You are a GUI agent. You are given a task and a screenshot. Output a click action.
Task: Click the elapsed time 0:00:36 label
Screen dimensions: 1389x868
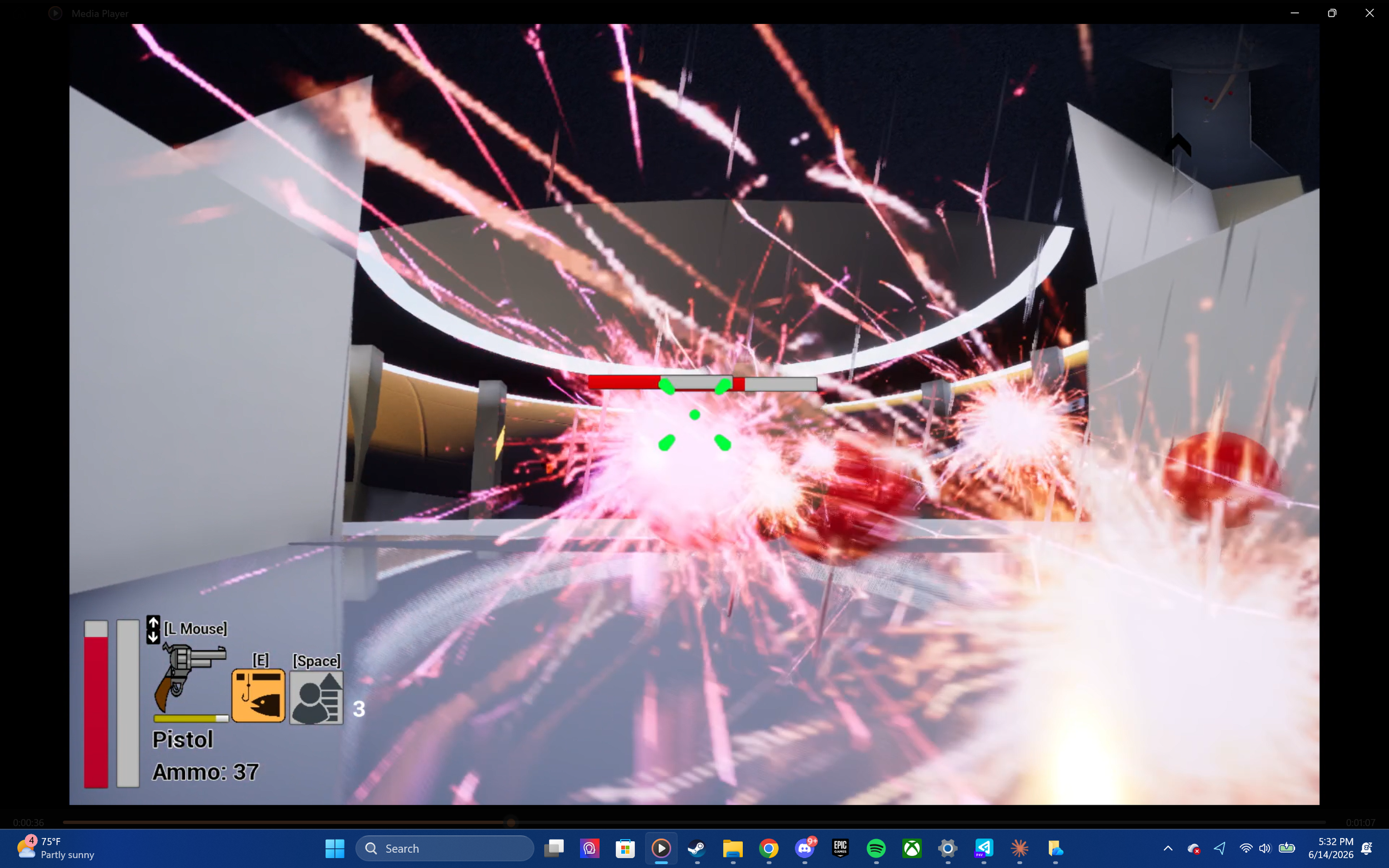[28, 822]
